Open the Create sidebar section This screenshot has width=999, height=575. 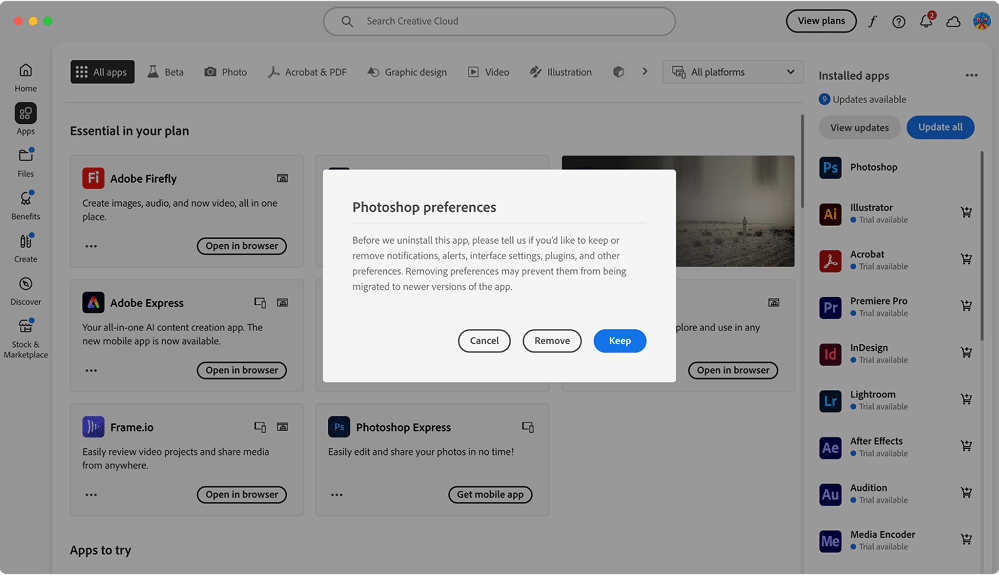25,248
